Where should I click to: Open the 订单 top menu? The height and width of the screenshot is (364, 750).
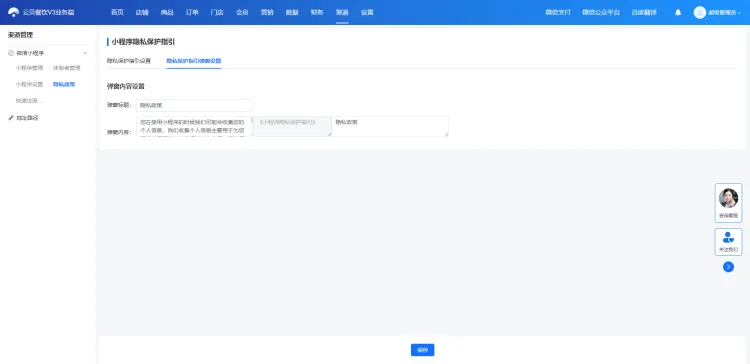(x=192, y=12)
